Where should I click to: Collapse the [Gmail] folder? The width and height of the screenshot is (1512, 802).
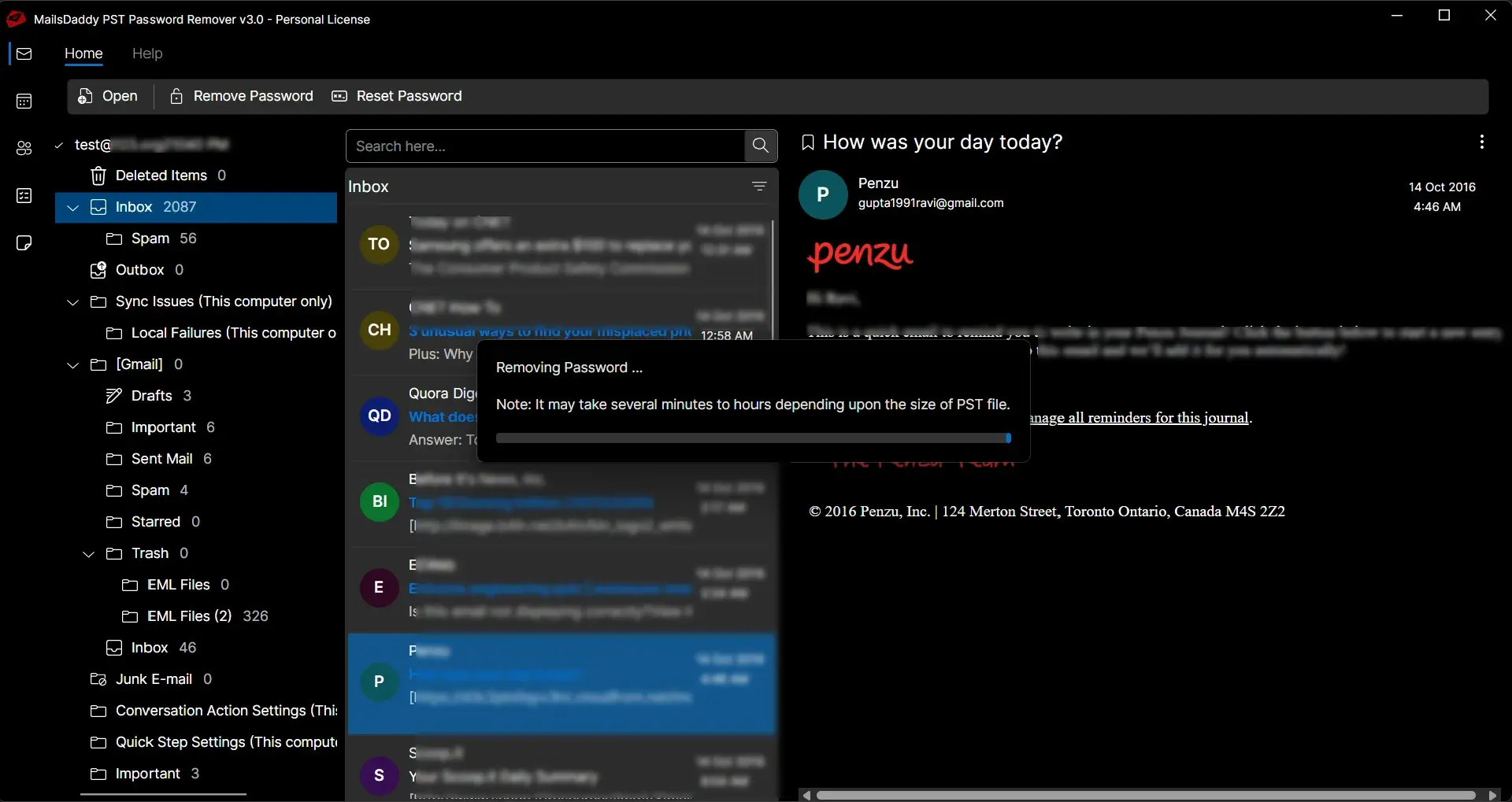click(73, 365)
